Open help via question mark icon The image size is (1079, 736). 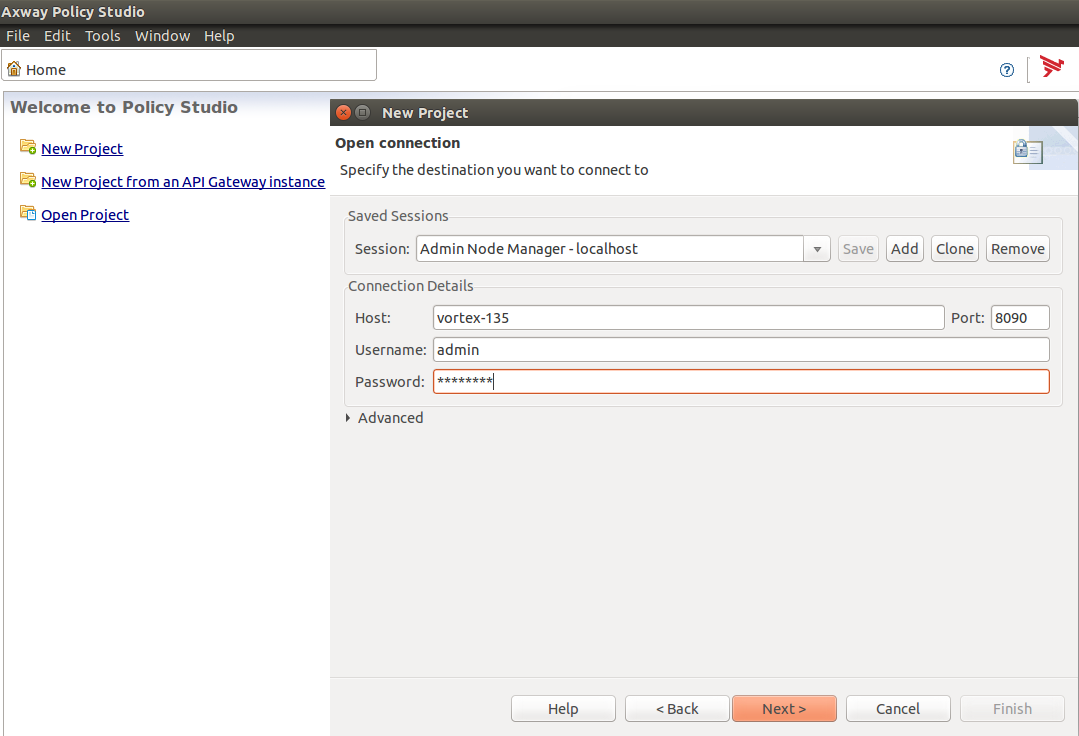coord(1007,69)
